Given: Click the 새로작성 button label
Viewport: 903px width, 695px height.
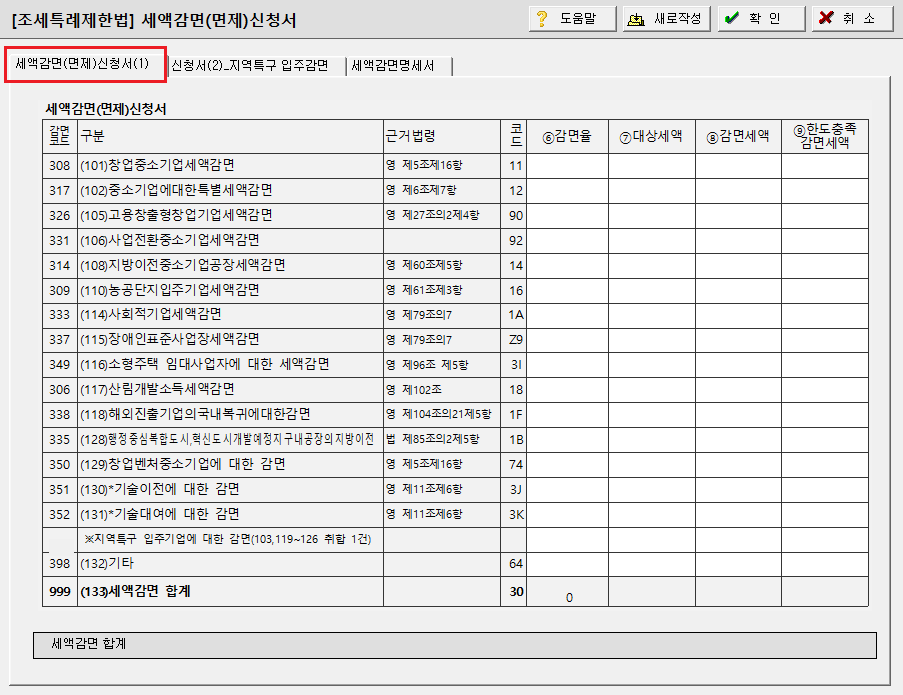Looking at the screenshot, I should click(x=677, y=19).
